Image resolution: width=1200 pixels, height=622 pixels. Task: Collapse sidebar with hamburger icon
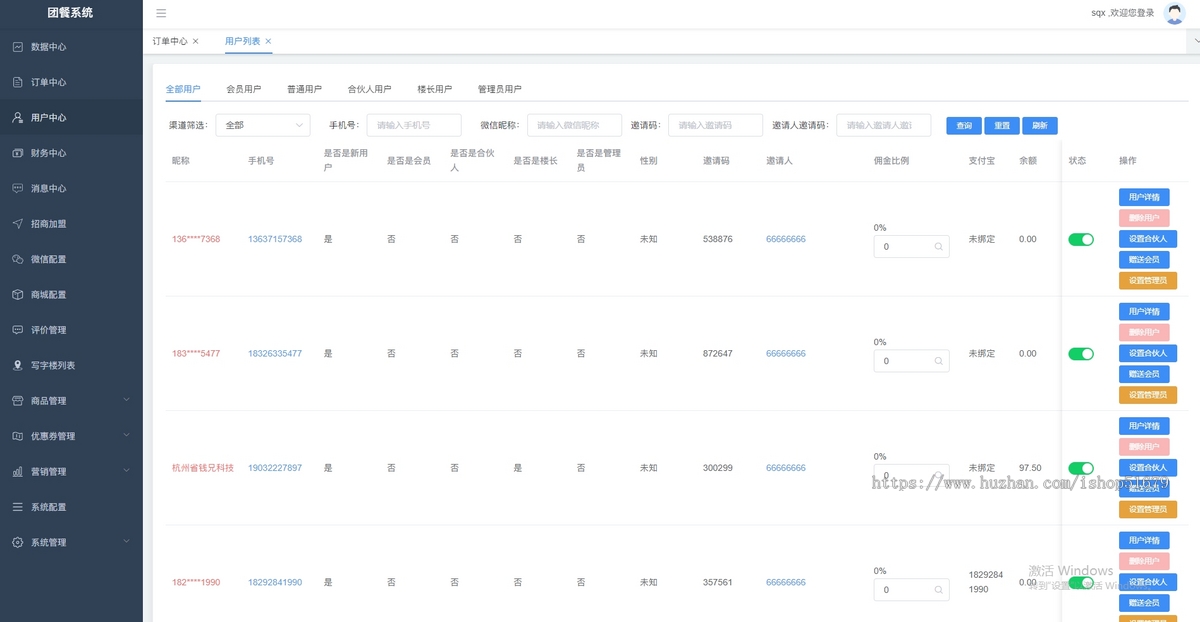[161, 13]
